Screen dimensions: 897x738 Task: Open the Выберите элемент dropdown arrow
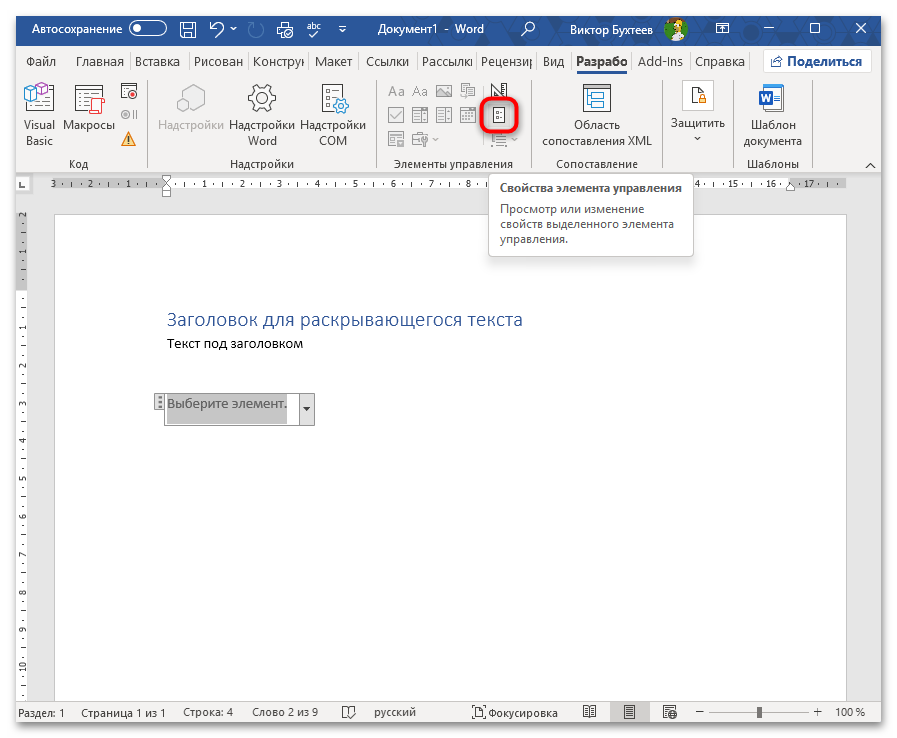(x=306, y=409)
